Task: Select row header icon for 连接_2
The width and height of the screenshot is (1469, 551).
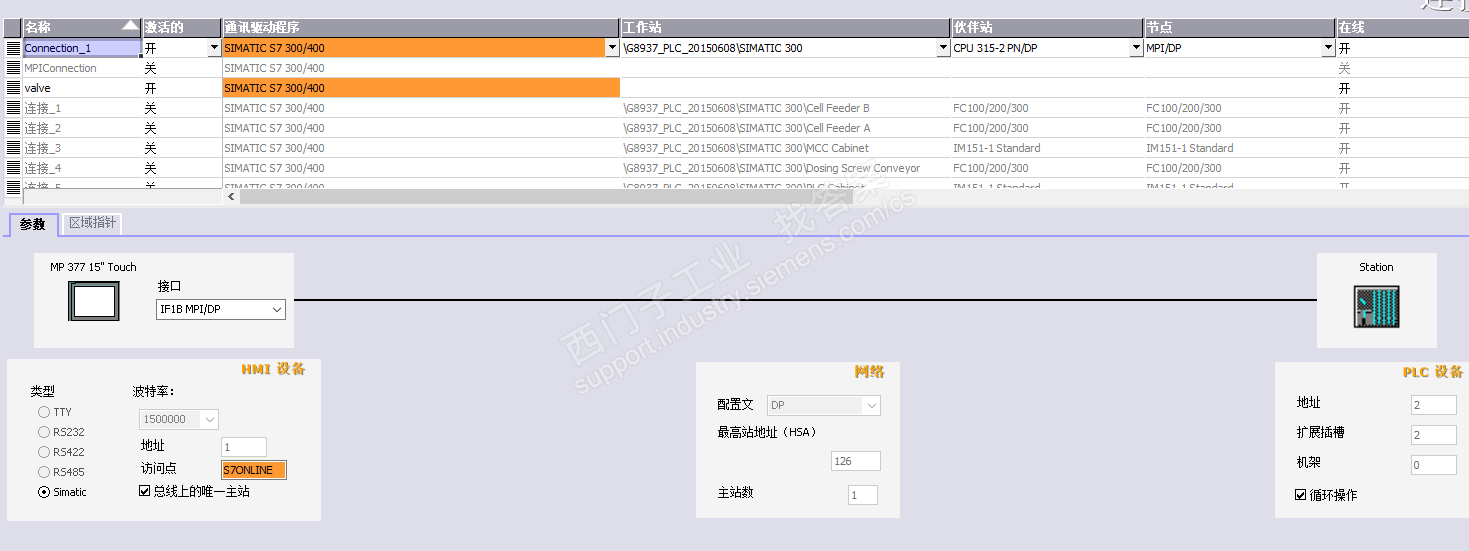Action: click(13, 128)
